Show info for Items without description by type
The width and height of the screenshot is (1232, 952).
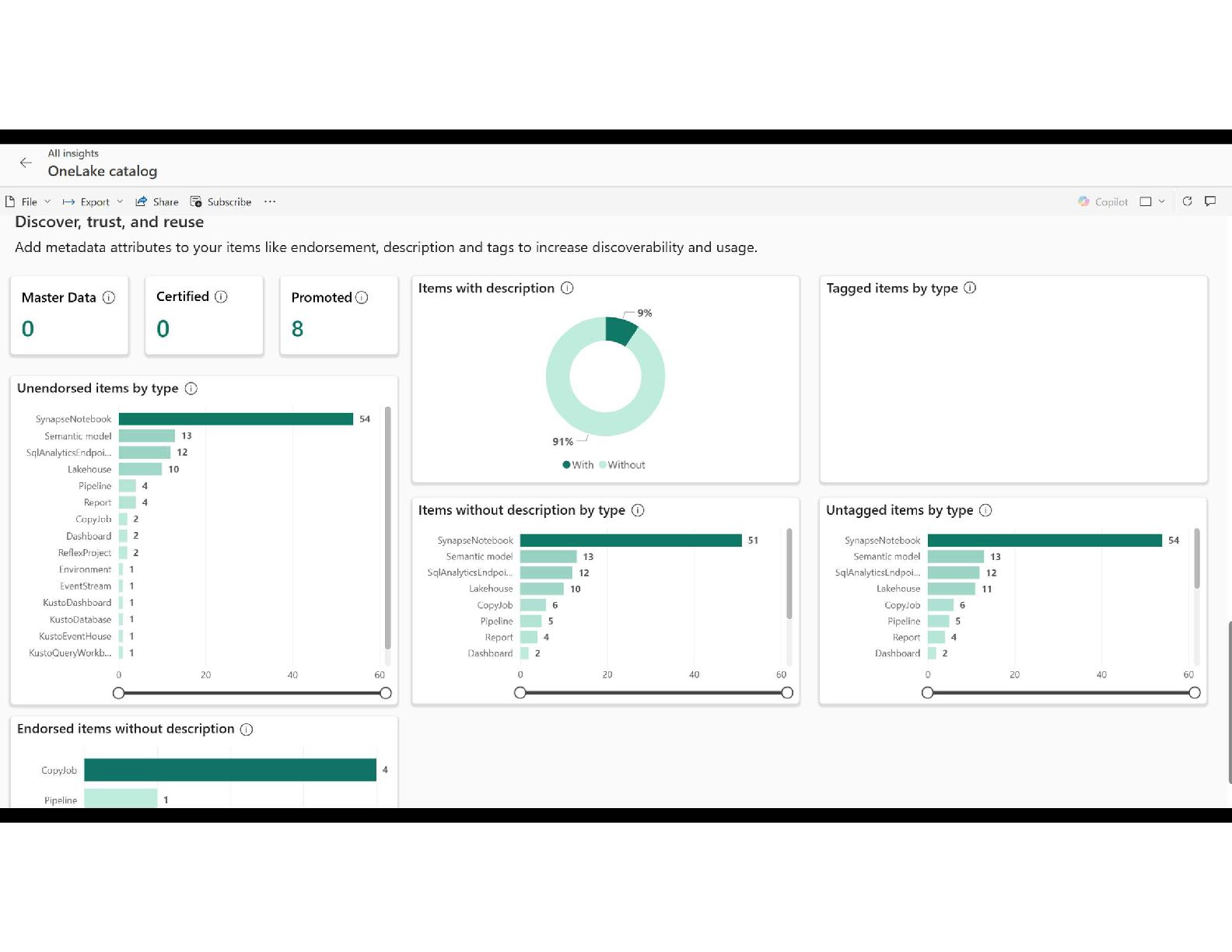638,510
